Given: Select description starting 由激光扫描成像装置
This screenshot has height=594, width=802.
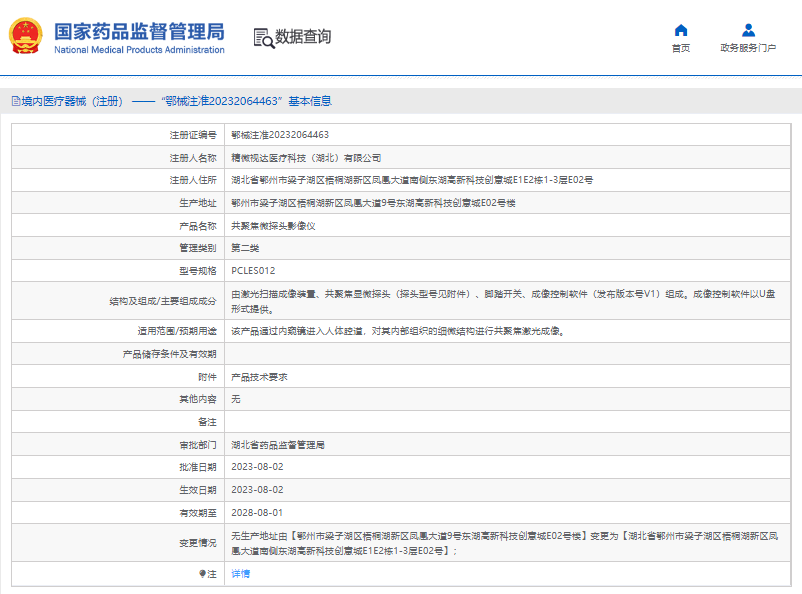Looking at the screenshot, I should click(x=503, y=301).
